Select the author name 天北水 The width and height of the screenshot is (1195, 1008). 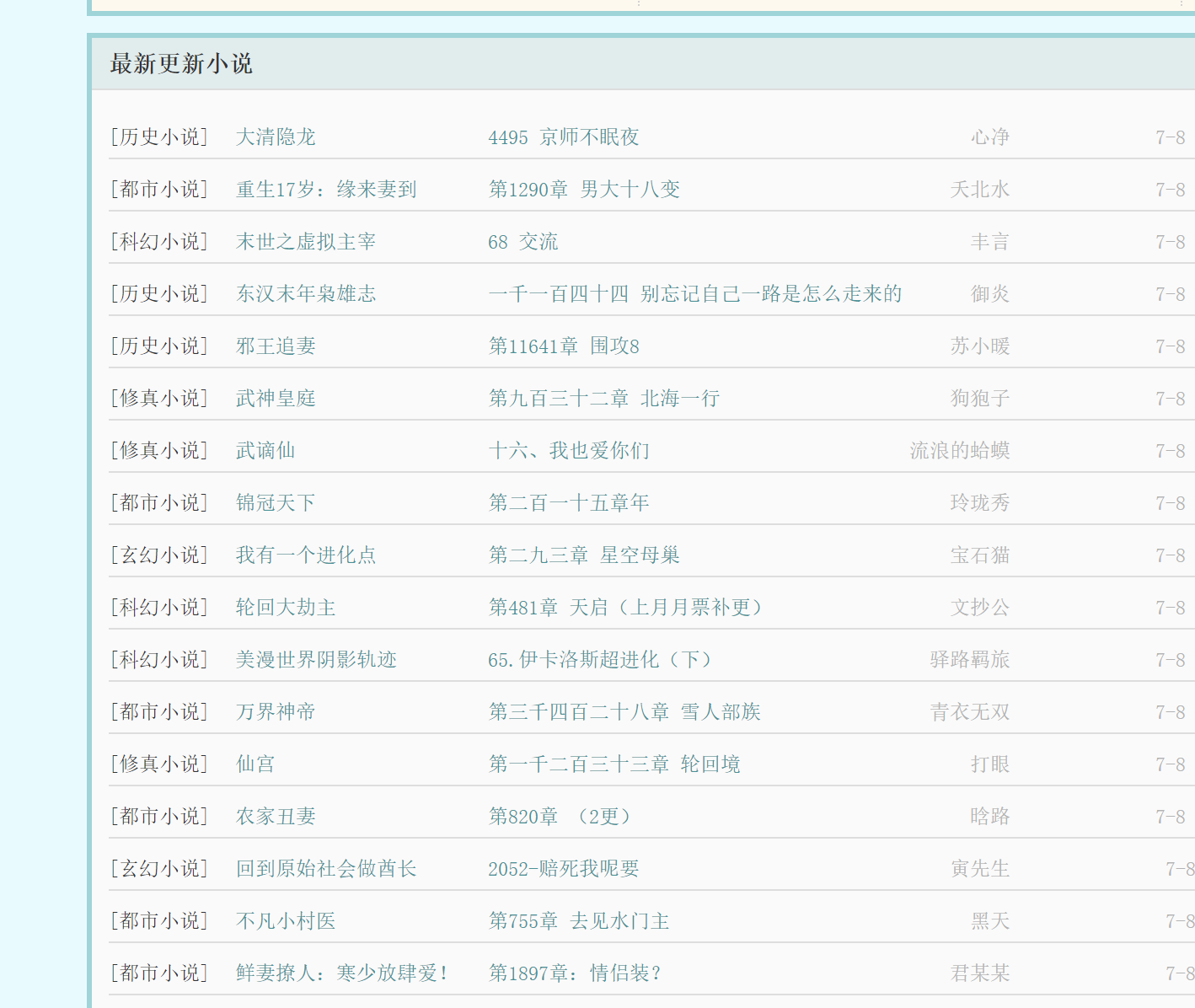pos(980,190)
